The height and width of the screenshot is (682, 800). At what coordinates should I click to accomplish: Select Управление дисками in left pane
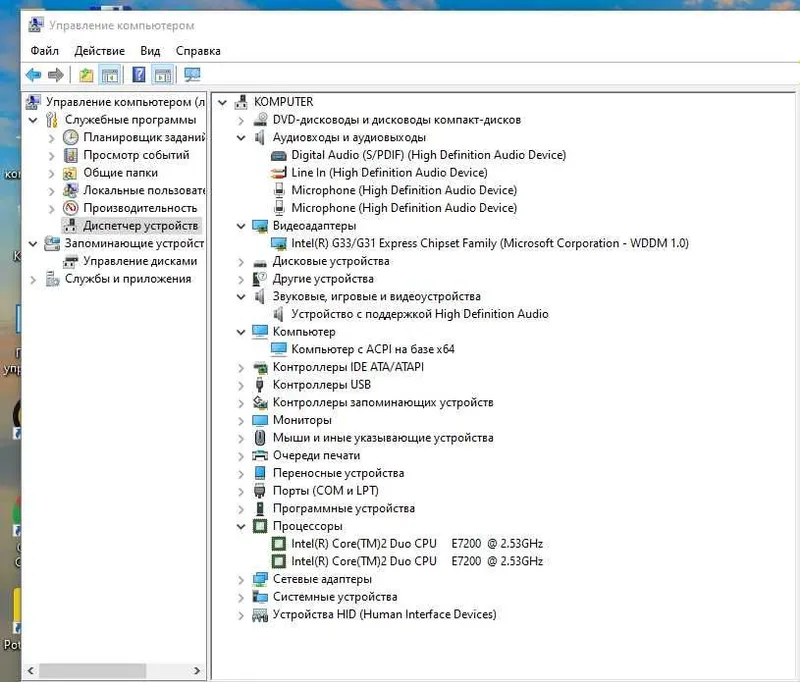point(140,261)
